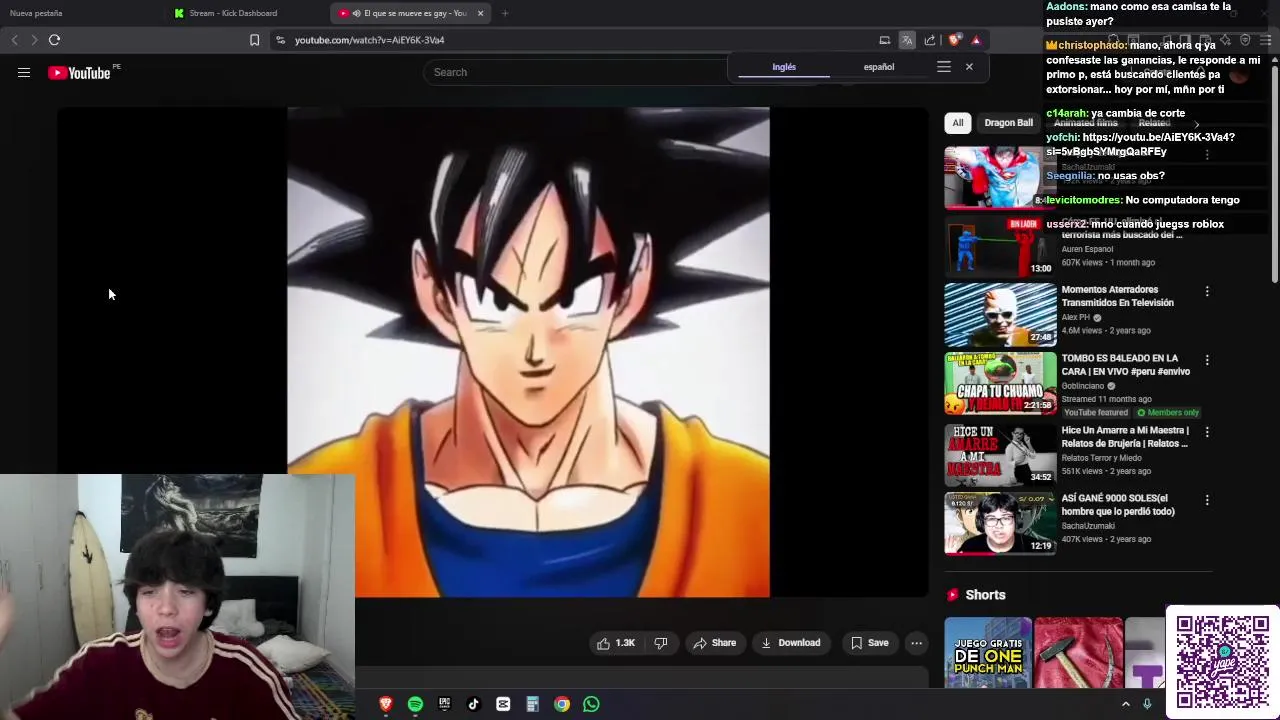Open translate popup options menu icon

tap(943, 67)
